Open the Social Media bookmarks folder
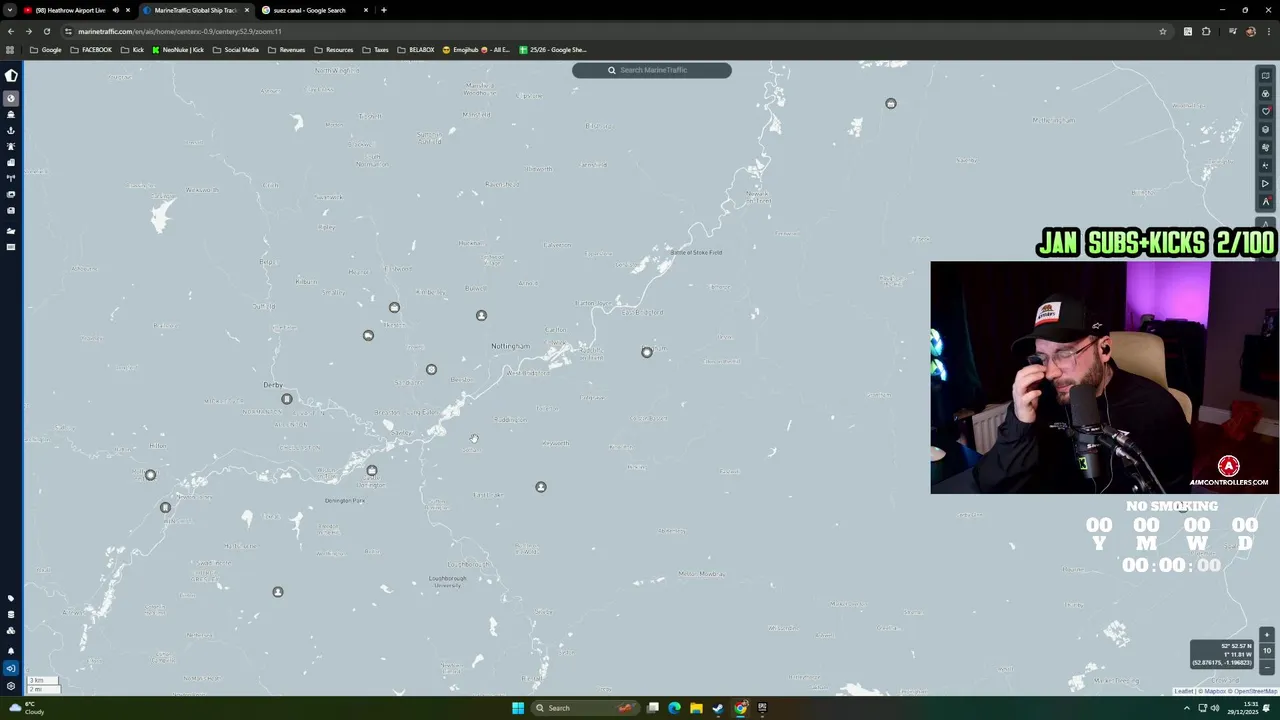This screenshot has height=720, width=1280. [236, 50]
